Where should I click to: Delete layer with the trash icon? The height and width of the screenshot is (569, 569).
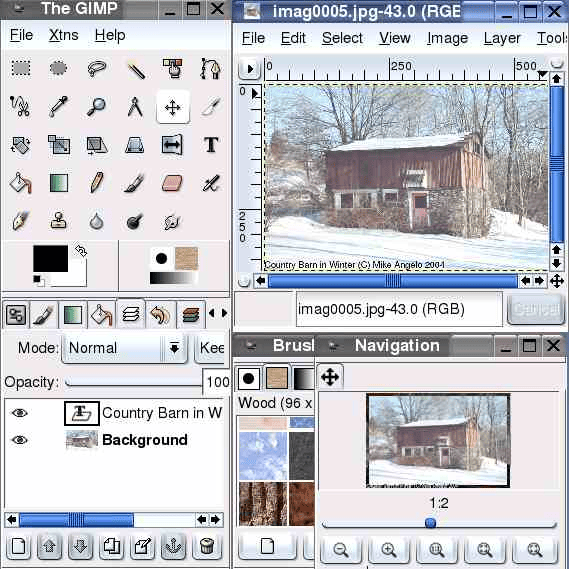pos(207,546)
